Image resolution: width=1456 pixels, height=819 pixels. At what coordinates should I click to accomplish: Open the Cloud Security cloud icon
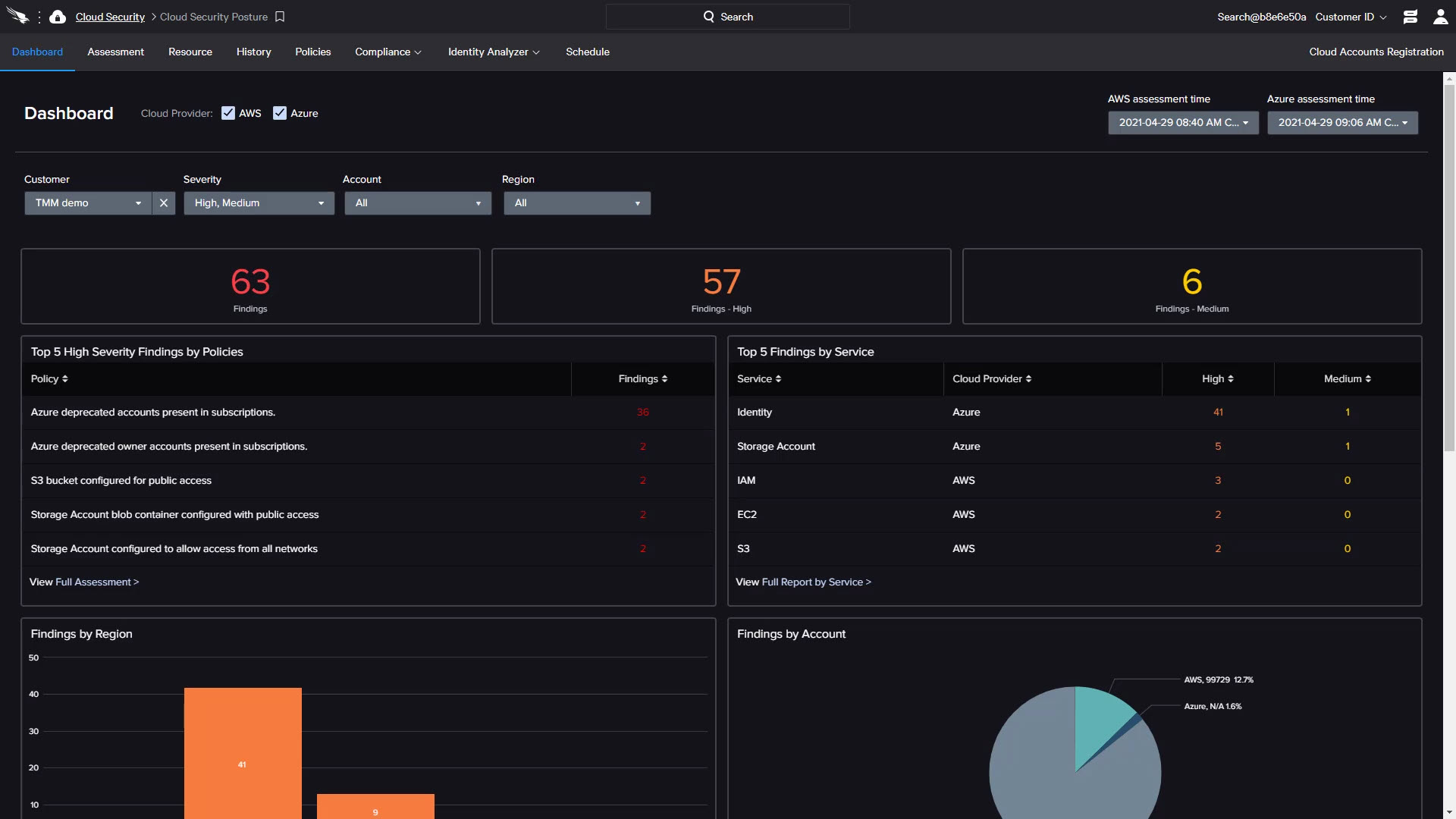click(x=58, y=17)
